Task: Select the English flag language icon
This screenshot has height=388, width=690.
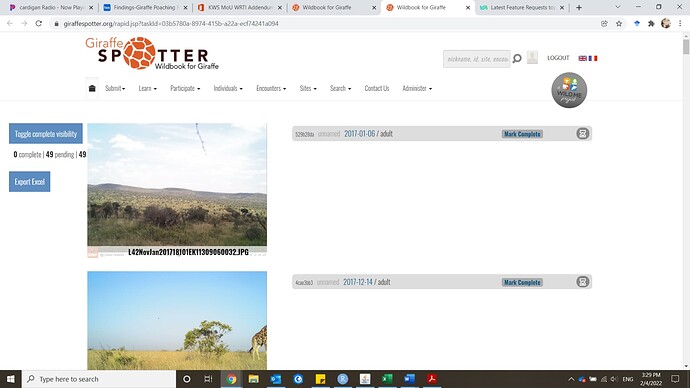Action: pos(583,58)
